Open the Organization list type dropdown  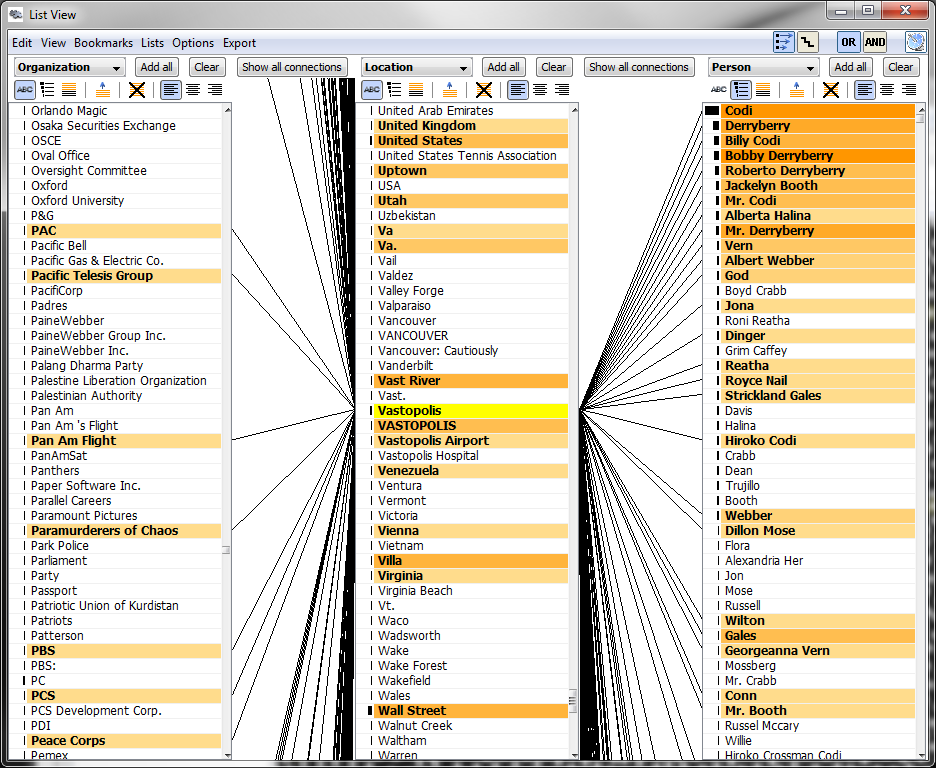tap(69, 67)
